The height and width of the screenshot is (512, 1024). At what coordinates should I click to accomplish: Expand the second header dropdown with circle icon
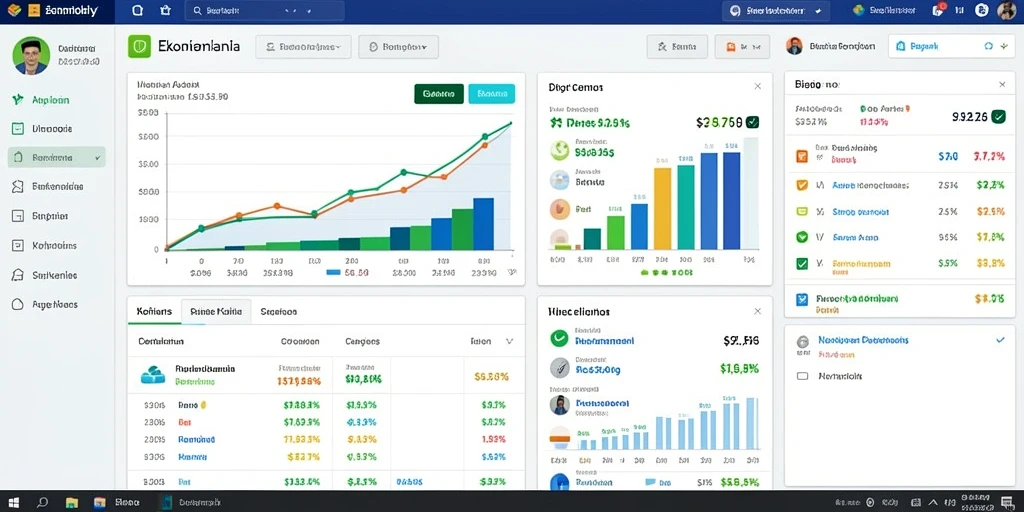tap(398, 47)
